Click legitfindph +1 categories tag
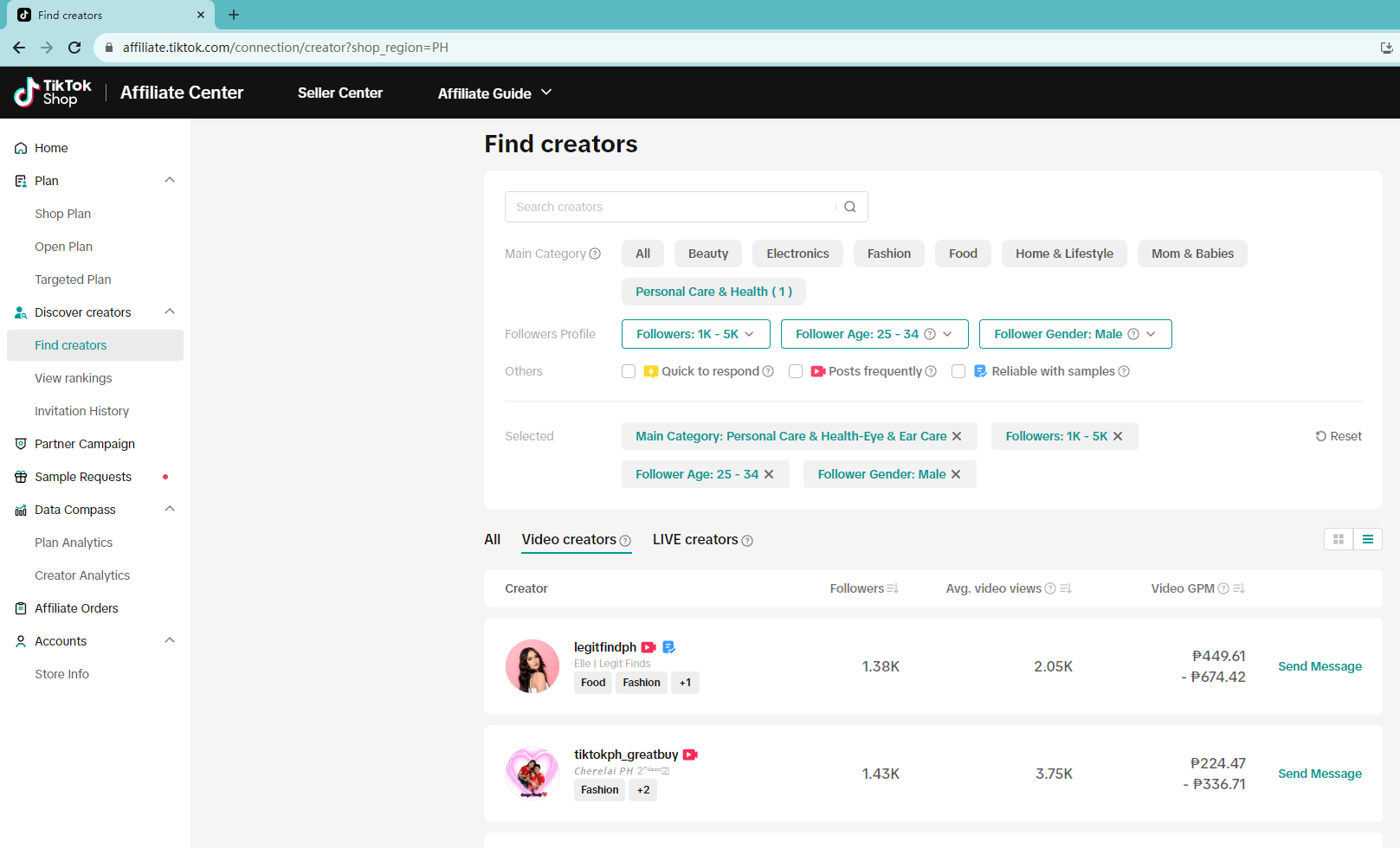 point(685,683)
